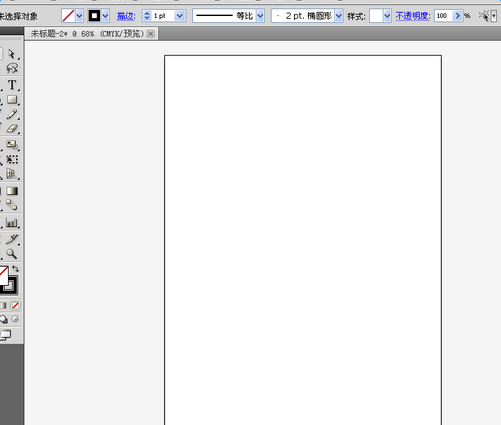The width and height of the screenshot is (501, 425).
Task: Select the Free Transform tool
Action: pyautogui.click(x=12, y=159)
